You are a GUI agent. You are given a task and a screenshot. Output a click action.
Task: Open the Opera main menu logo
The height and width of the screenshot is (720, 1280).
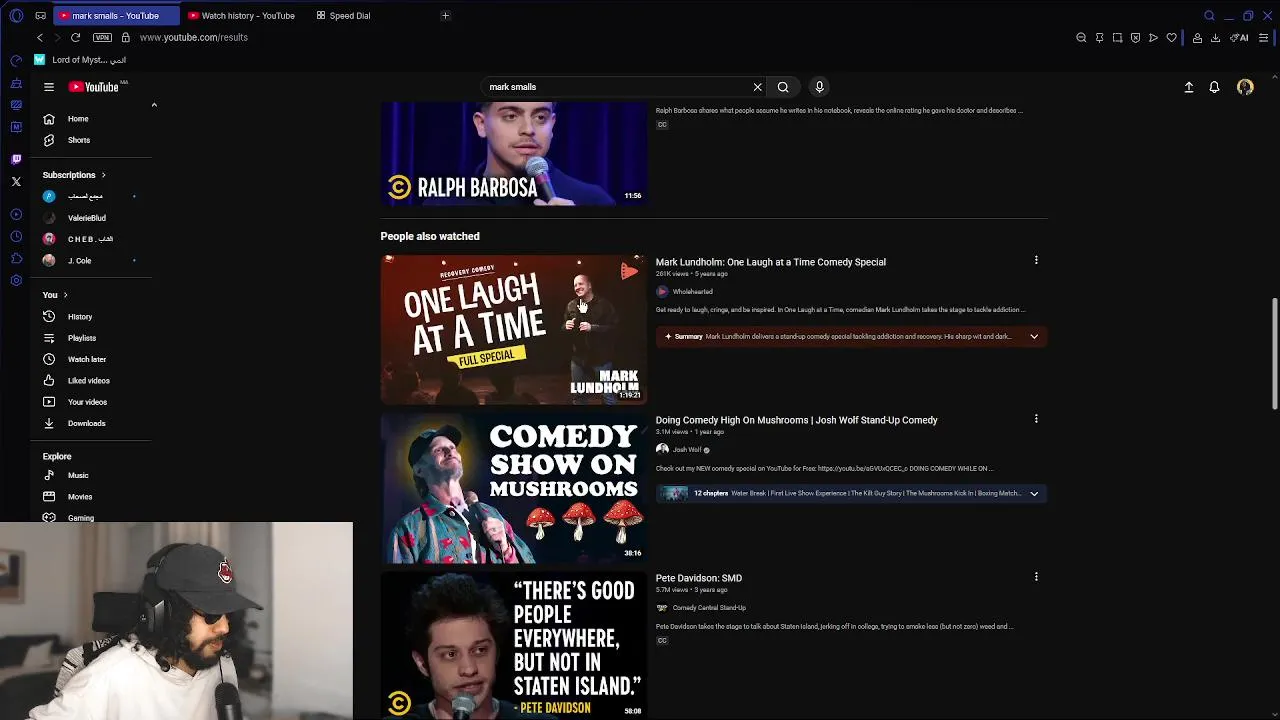point(16,16)
